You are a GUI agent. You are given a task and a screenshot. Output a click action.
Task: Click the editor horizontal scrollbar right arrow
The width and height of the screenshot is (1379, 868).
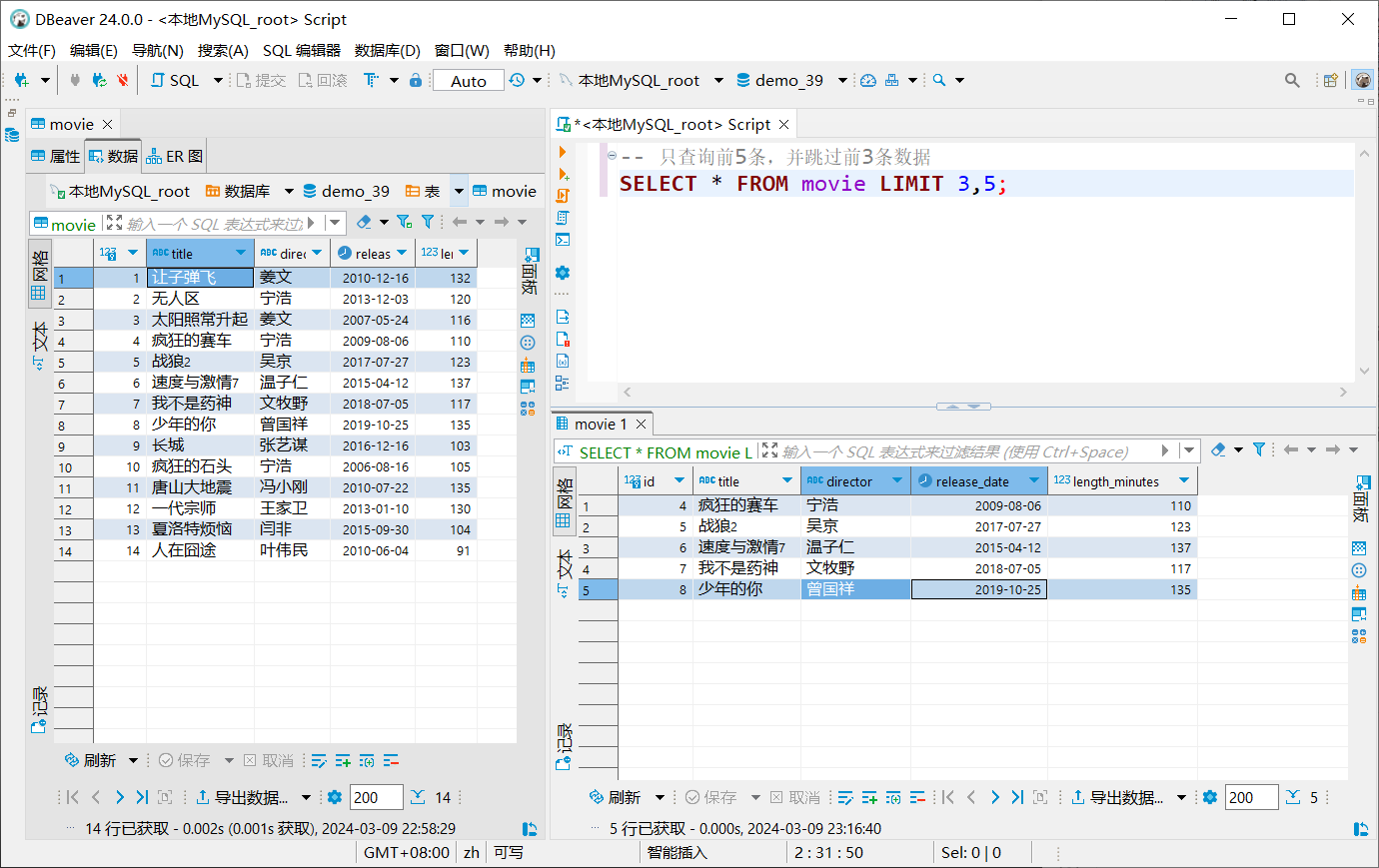(x=1343, y=393)
